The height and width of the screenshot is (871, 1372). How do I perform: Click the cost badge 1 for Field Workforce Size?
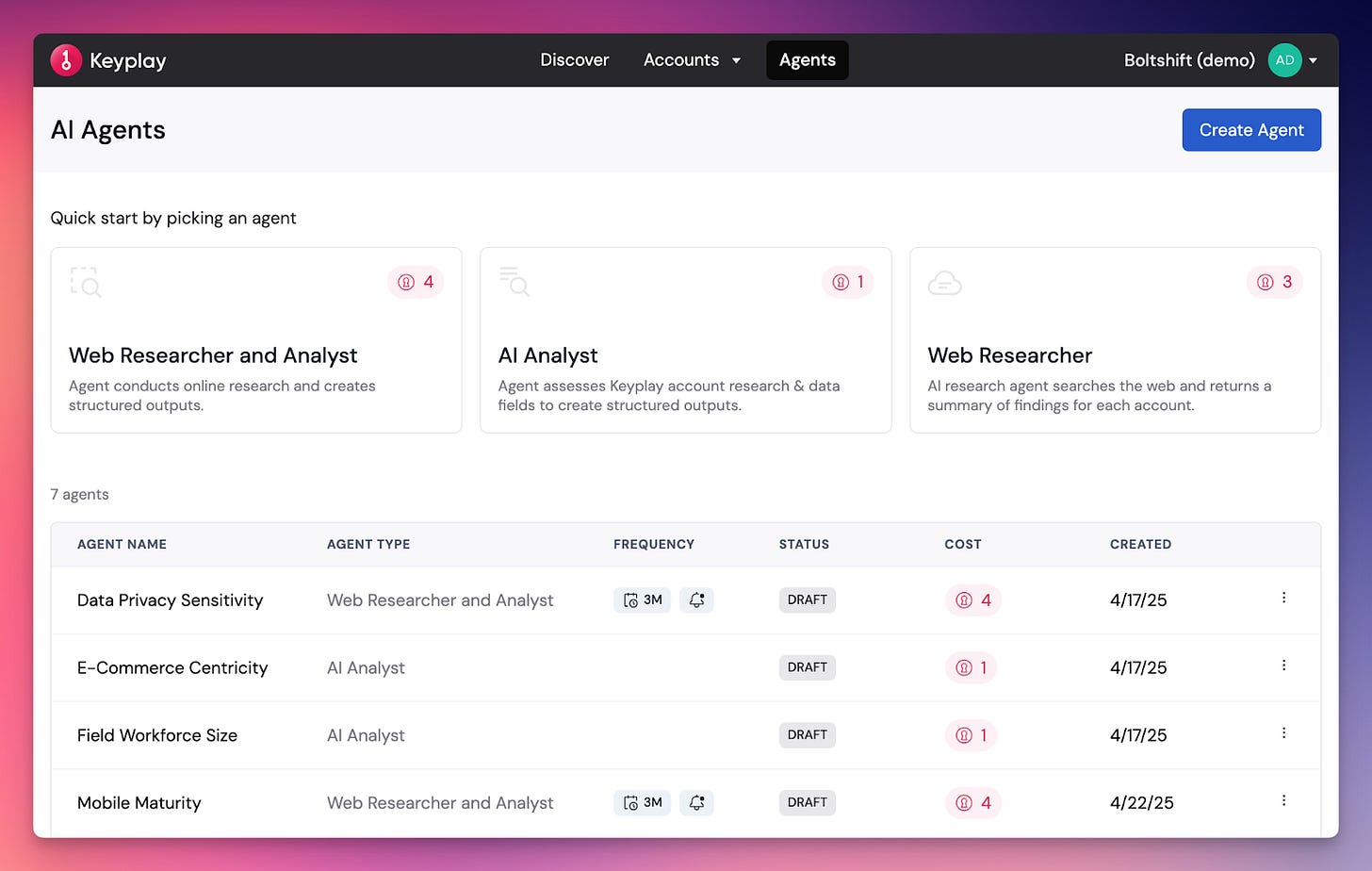pyautogui.click(x=972, y=735)
